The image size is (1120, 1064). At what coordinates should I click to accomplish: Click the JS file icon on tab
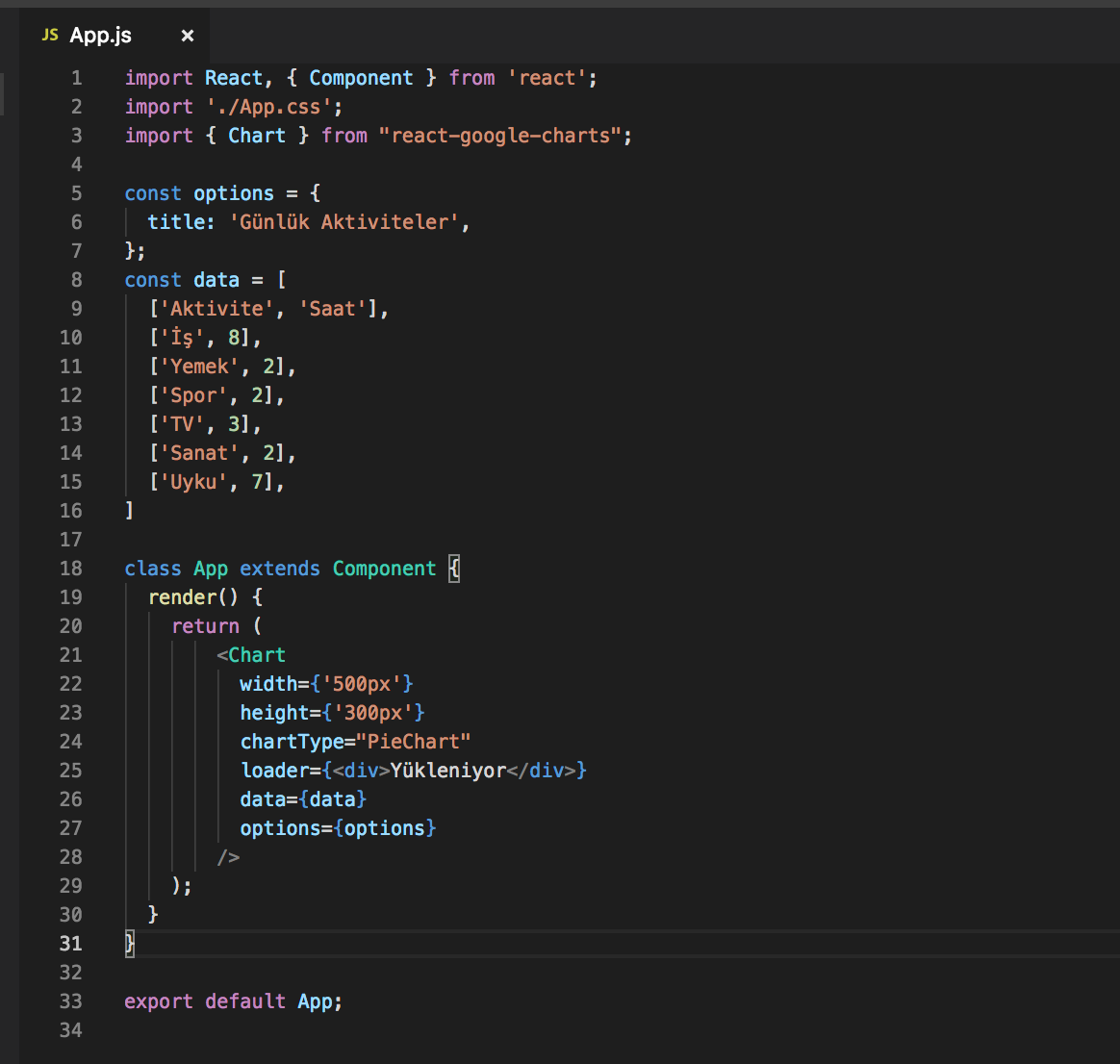point(50,35)
